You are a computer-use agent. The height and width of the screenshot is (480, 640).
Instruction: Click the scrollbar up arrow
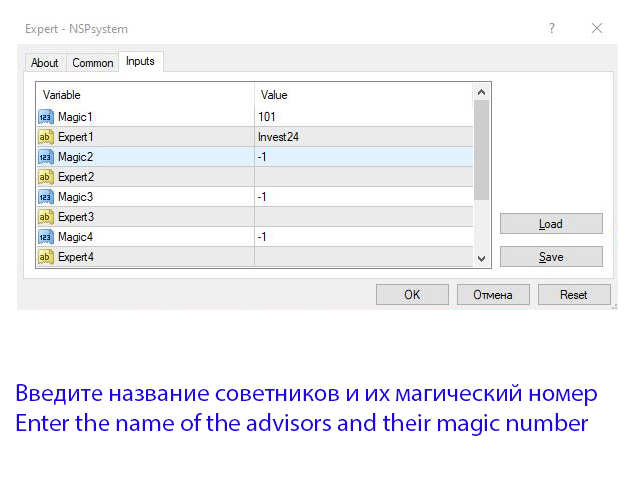482,93
